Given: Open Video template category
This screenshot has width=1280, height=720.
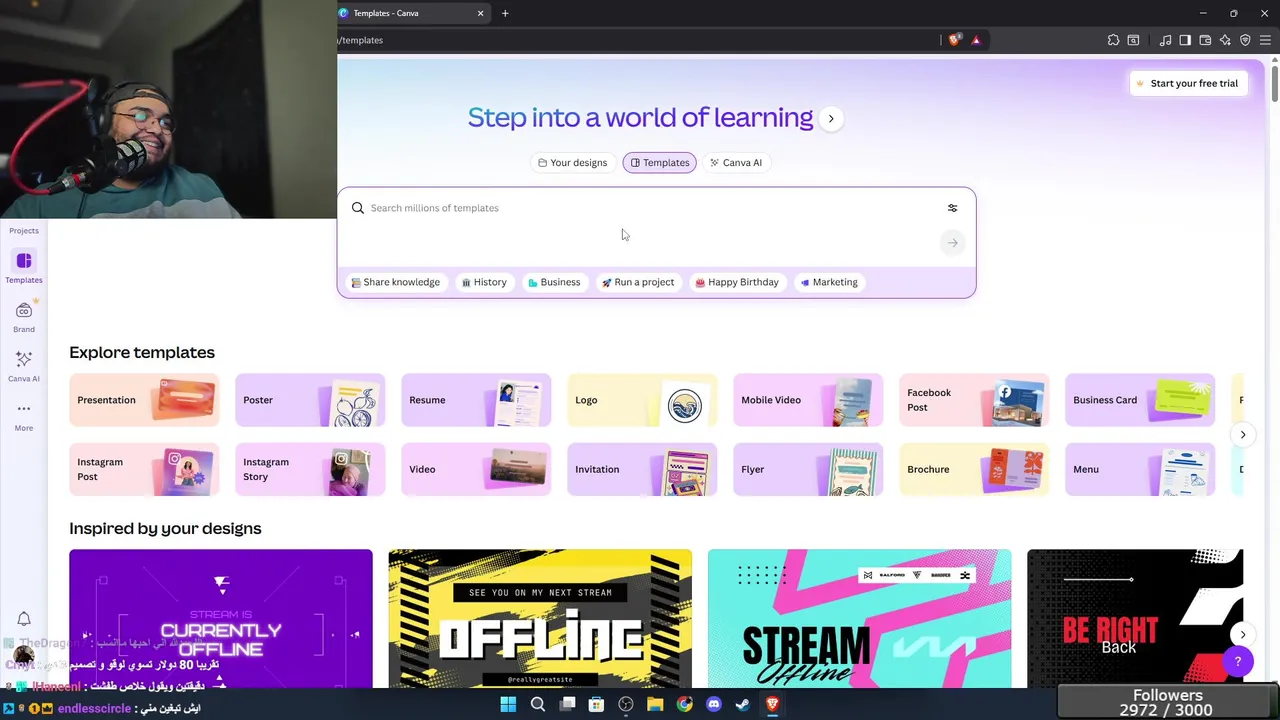Looking at the screenshot, I should 476,469.
